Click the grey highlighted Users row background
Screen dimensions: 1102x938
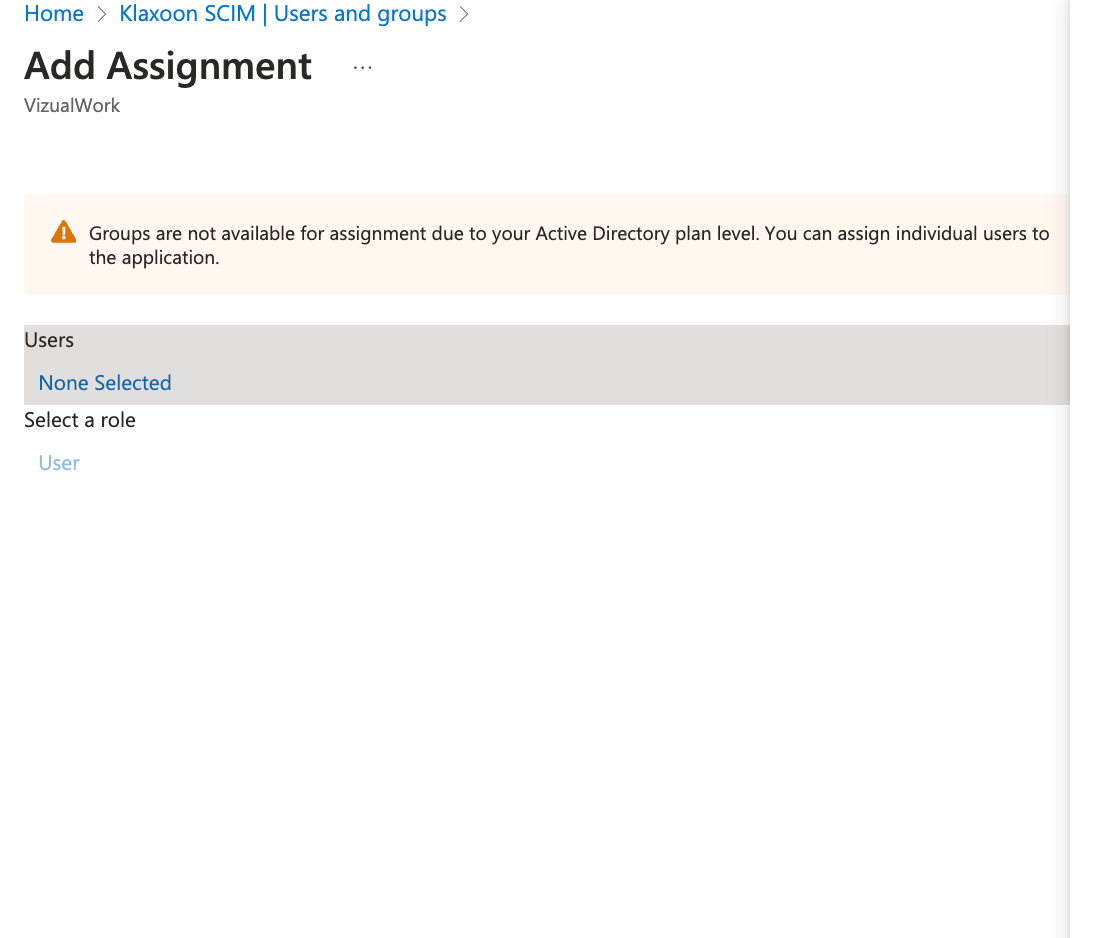coord(600,365)
